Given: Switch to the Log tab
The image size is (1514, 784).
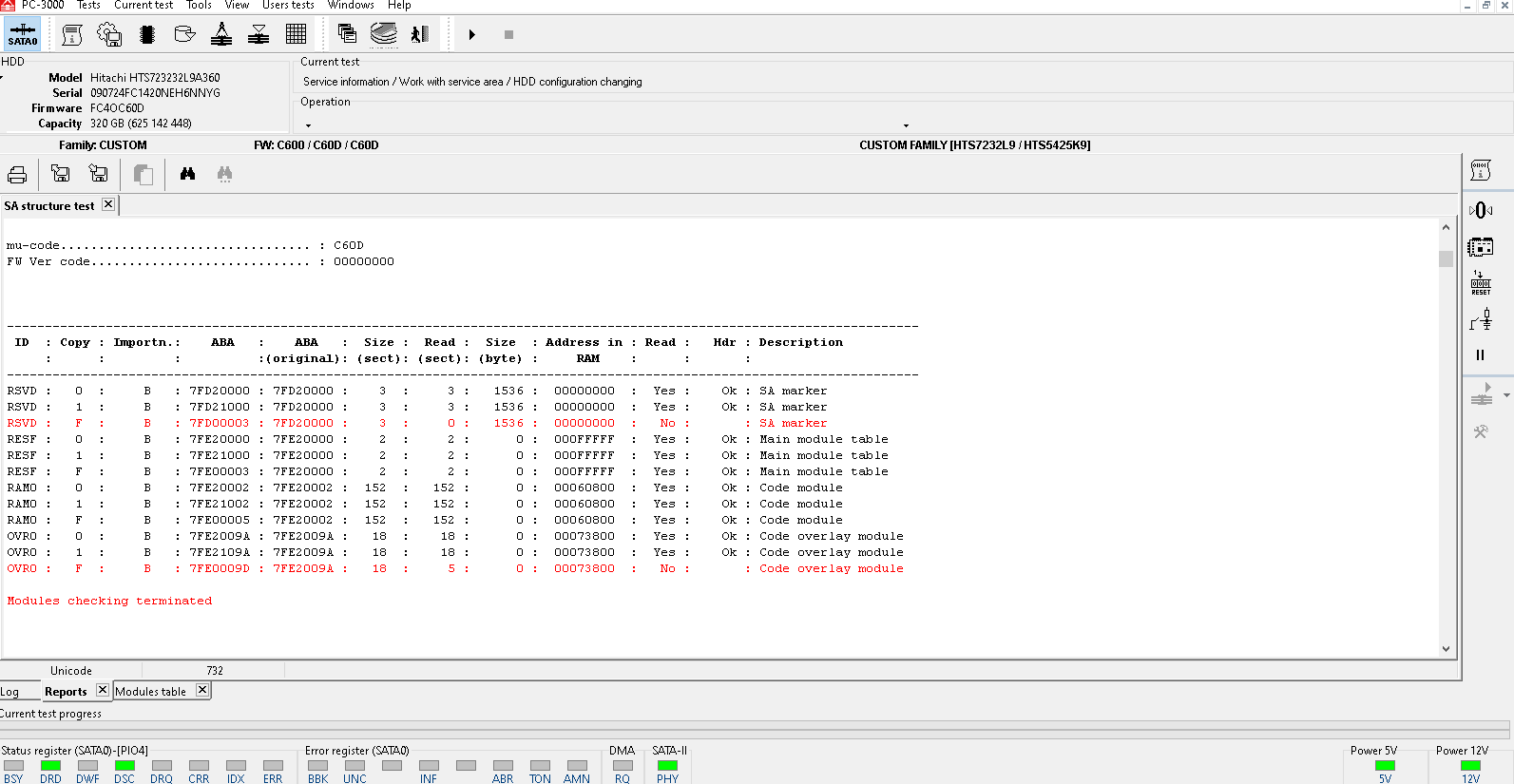Looking at the screenshot, I should click(10, 692).
